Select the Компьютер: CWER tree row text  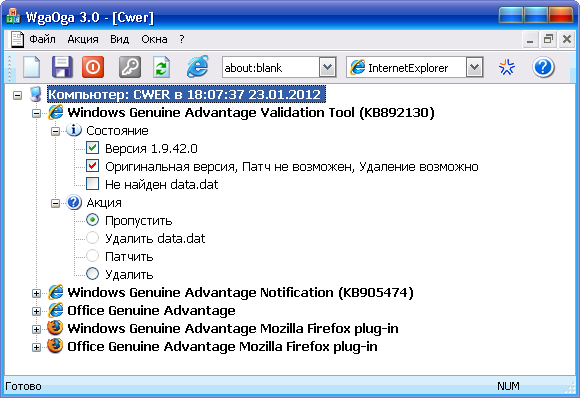click(x=186, y=94)
